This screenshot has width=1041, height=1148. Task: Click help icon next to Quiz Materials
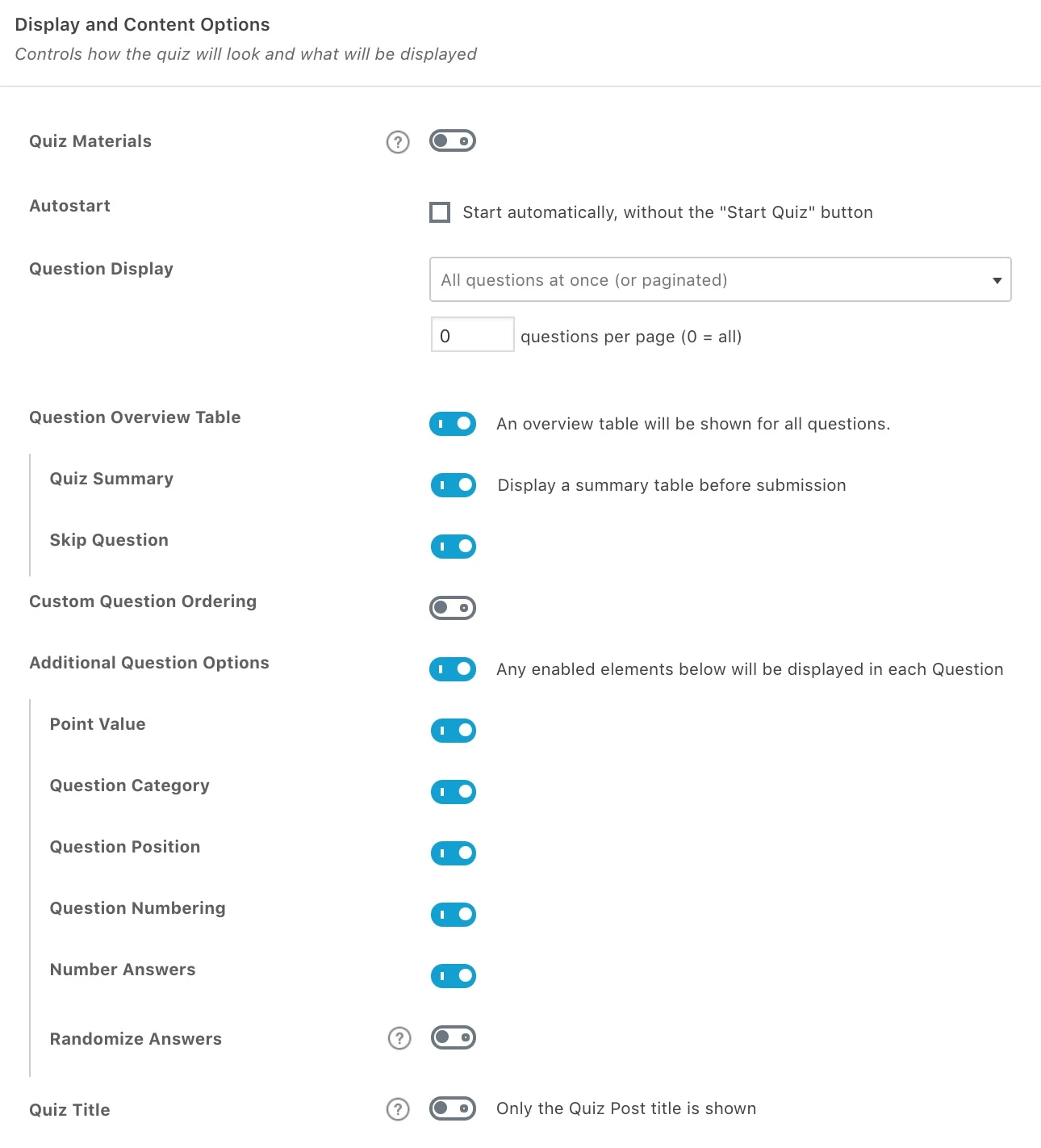coord(398,142)
